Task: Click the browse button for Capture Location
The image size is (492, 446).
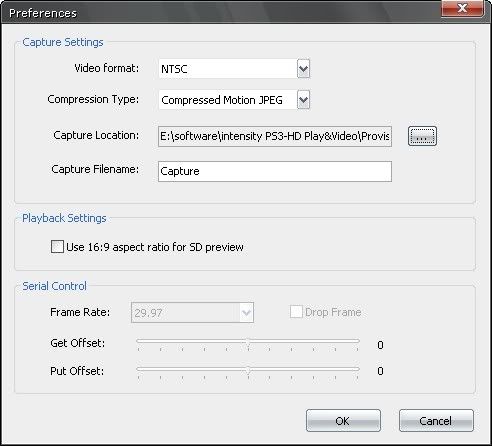Action: 422,136
